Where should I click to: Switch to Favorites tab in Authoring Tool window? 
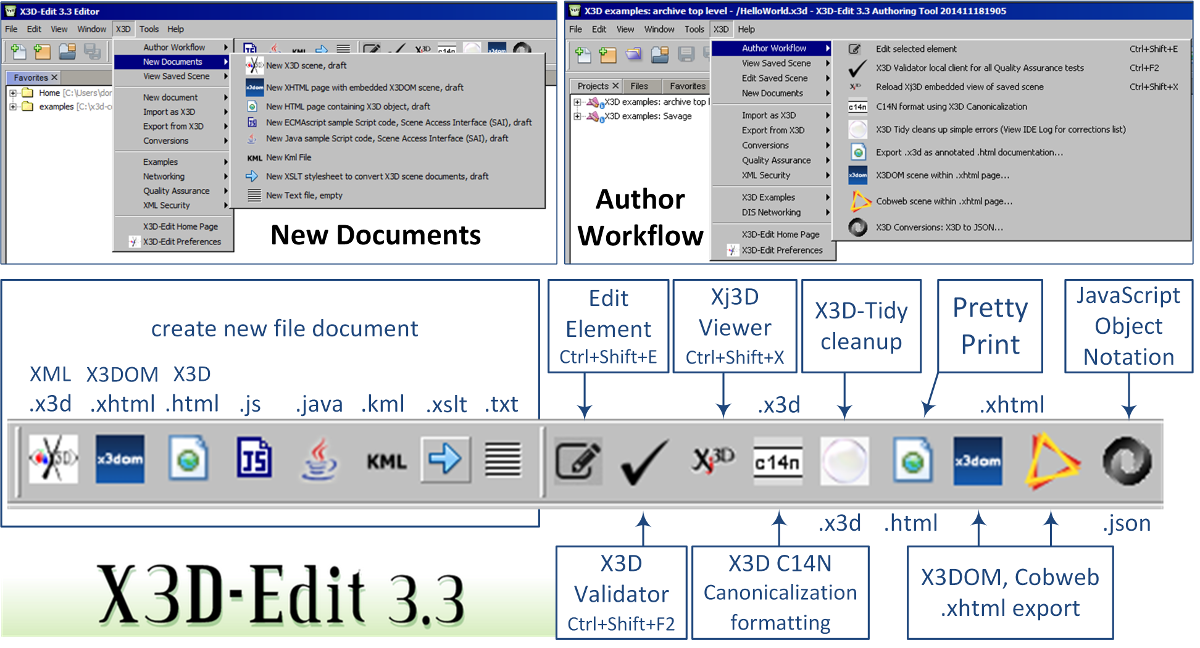coord(687,86)
